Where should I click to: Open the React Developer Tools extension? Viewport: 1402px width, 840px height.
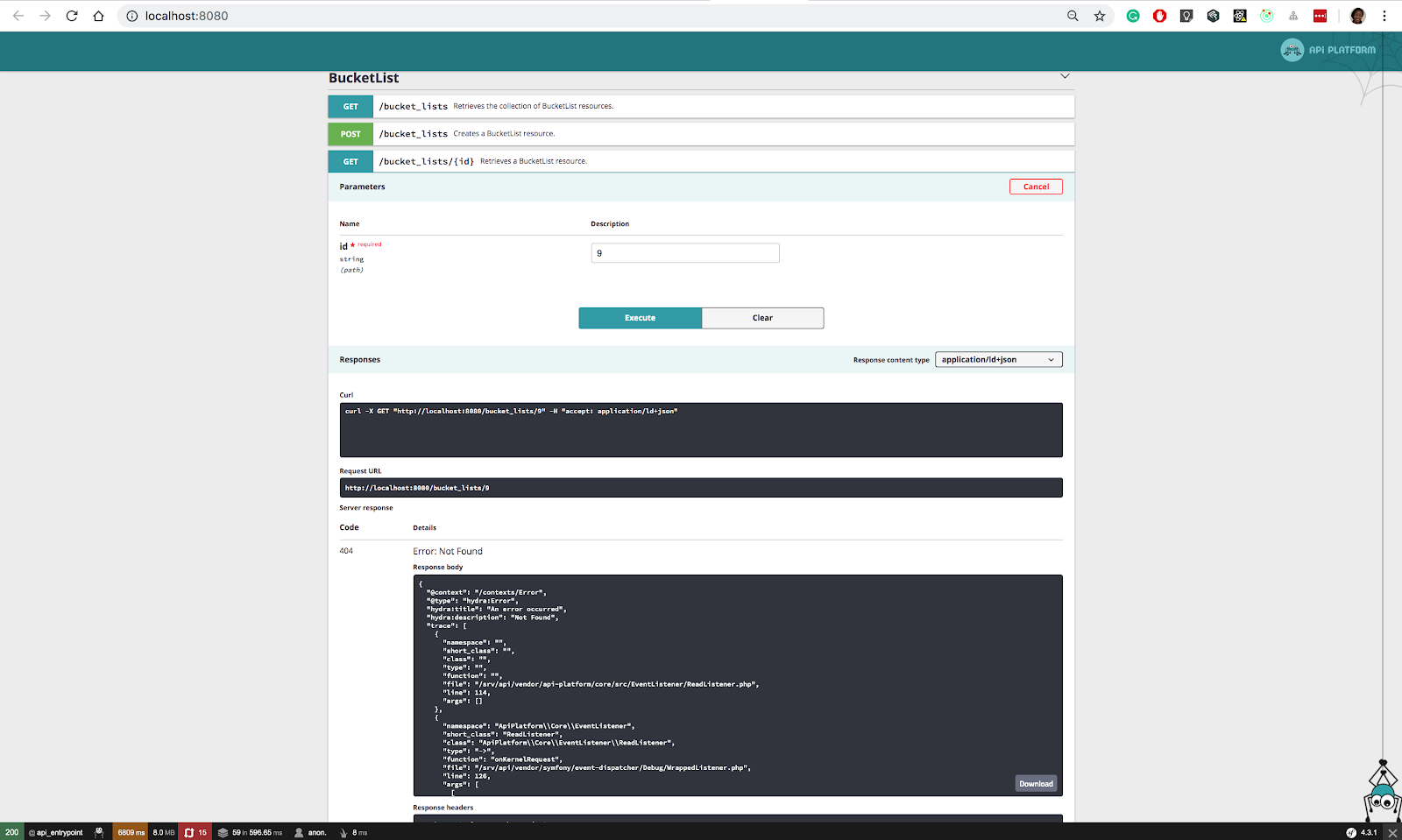[x=1240, y=16]
